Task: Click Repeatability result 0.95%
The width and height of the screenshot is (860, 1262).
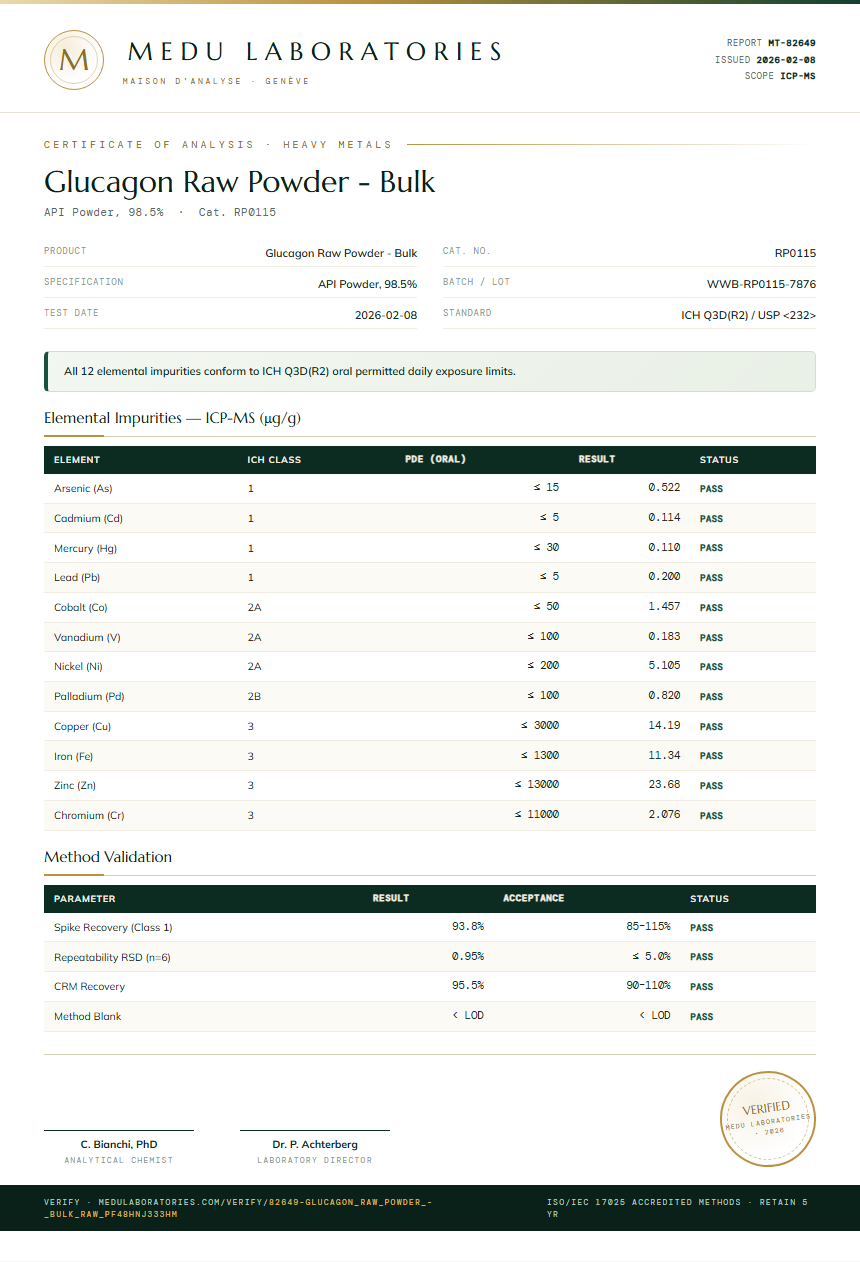Action: pyautogui.click(x=468, y=956)
